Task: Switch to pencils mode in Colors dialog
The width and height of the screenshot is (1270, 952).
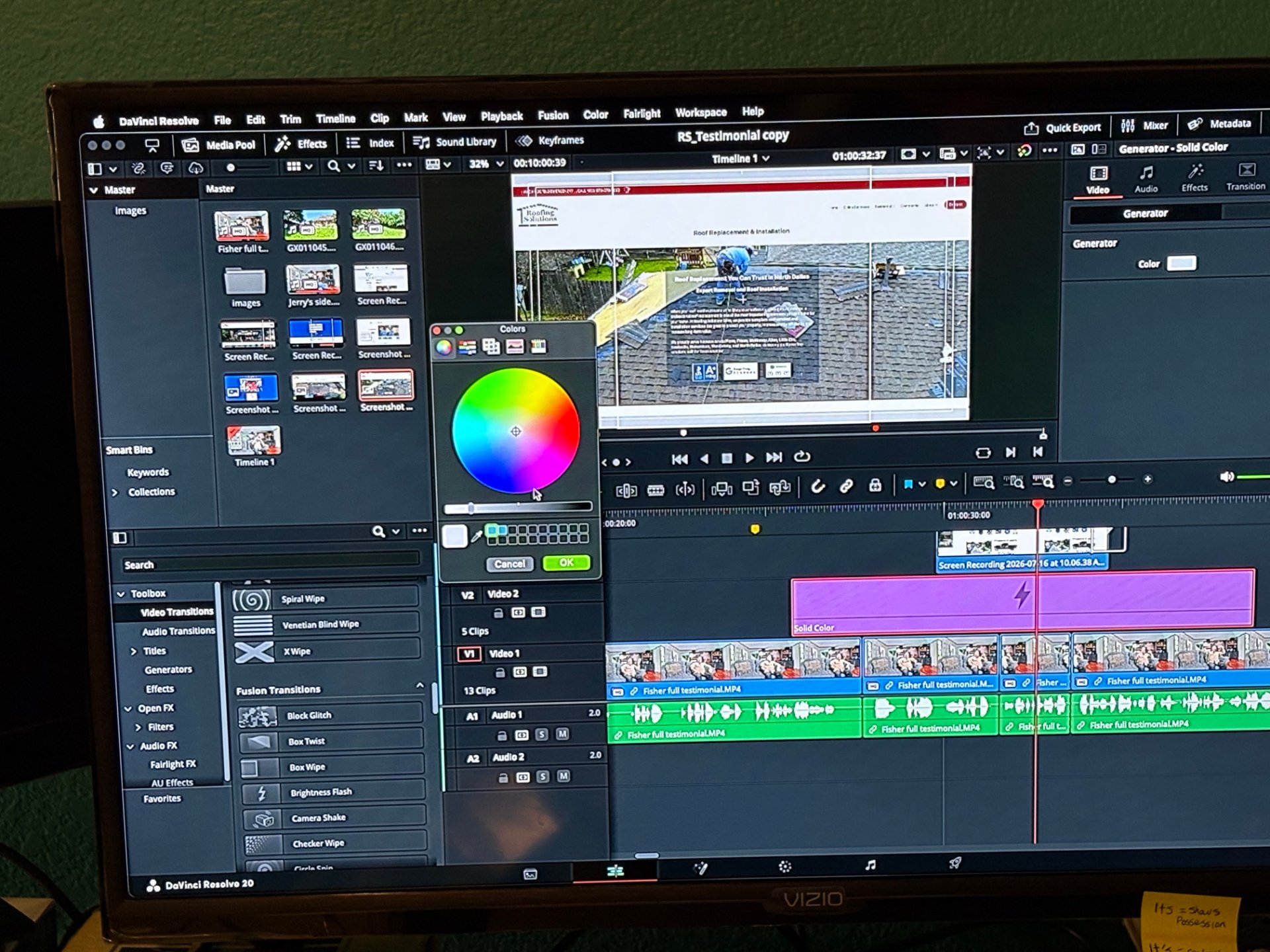Action: tap(538, 345)
